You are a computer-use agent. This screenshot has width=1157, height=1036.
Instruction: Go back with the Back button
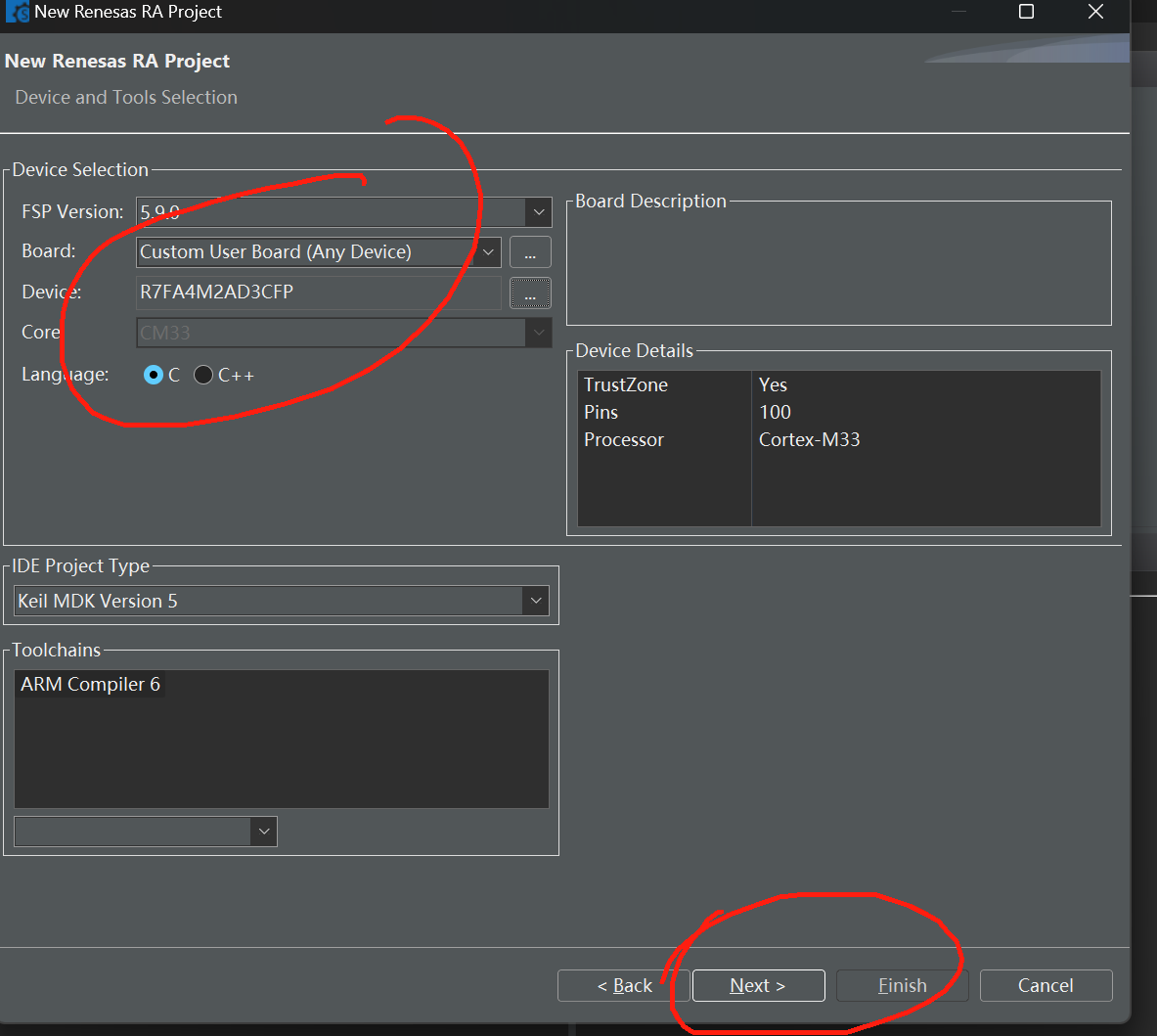tap(624, 986)
